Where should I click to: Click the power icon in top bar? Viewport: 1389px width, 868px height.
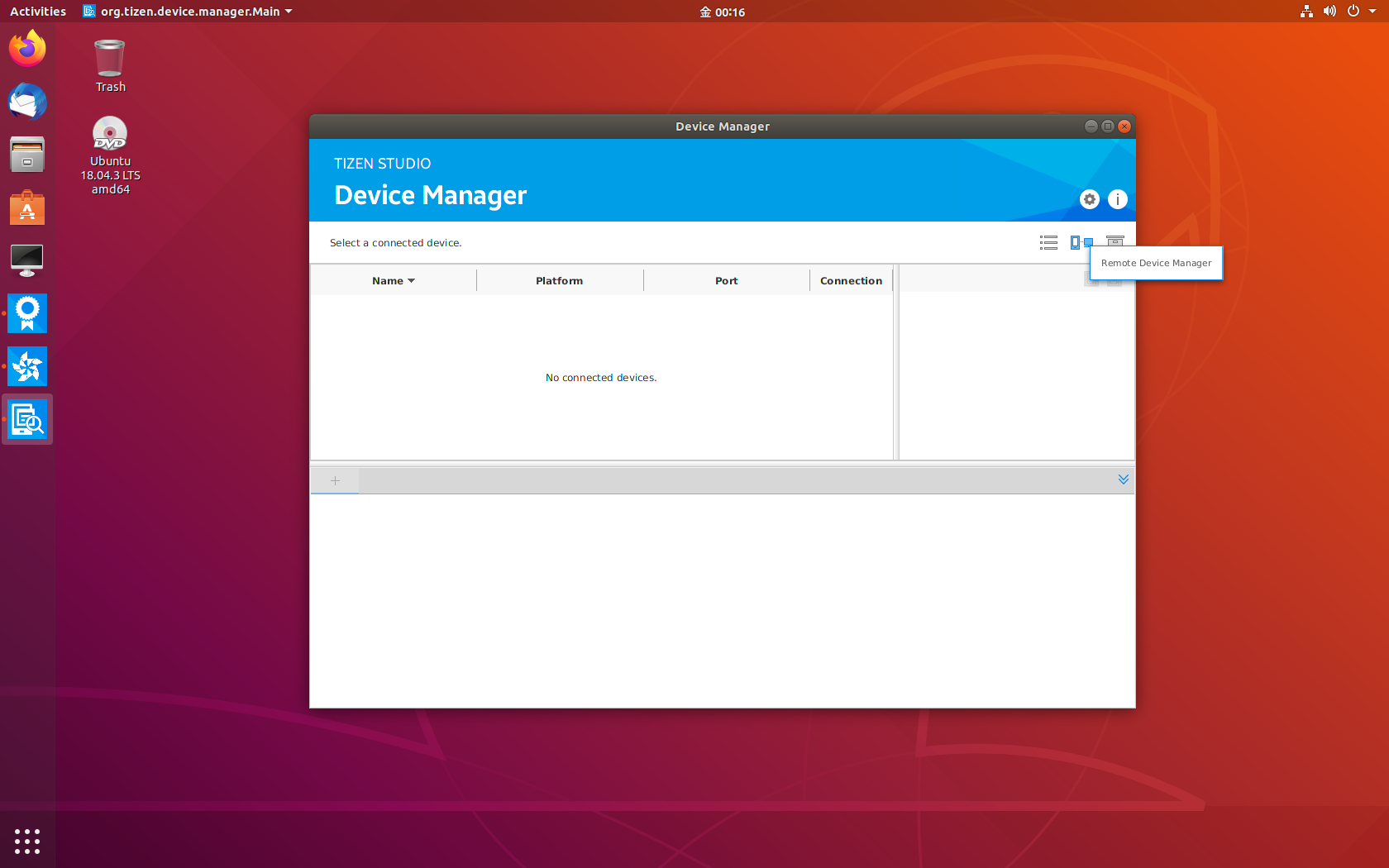[1353, 12]
